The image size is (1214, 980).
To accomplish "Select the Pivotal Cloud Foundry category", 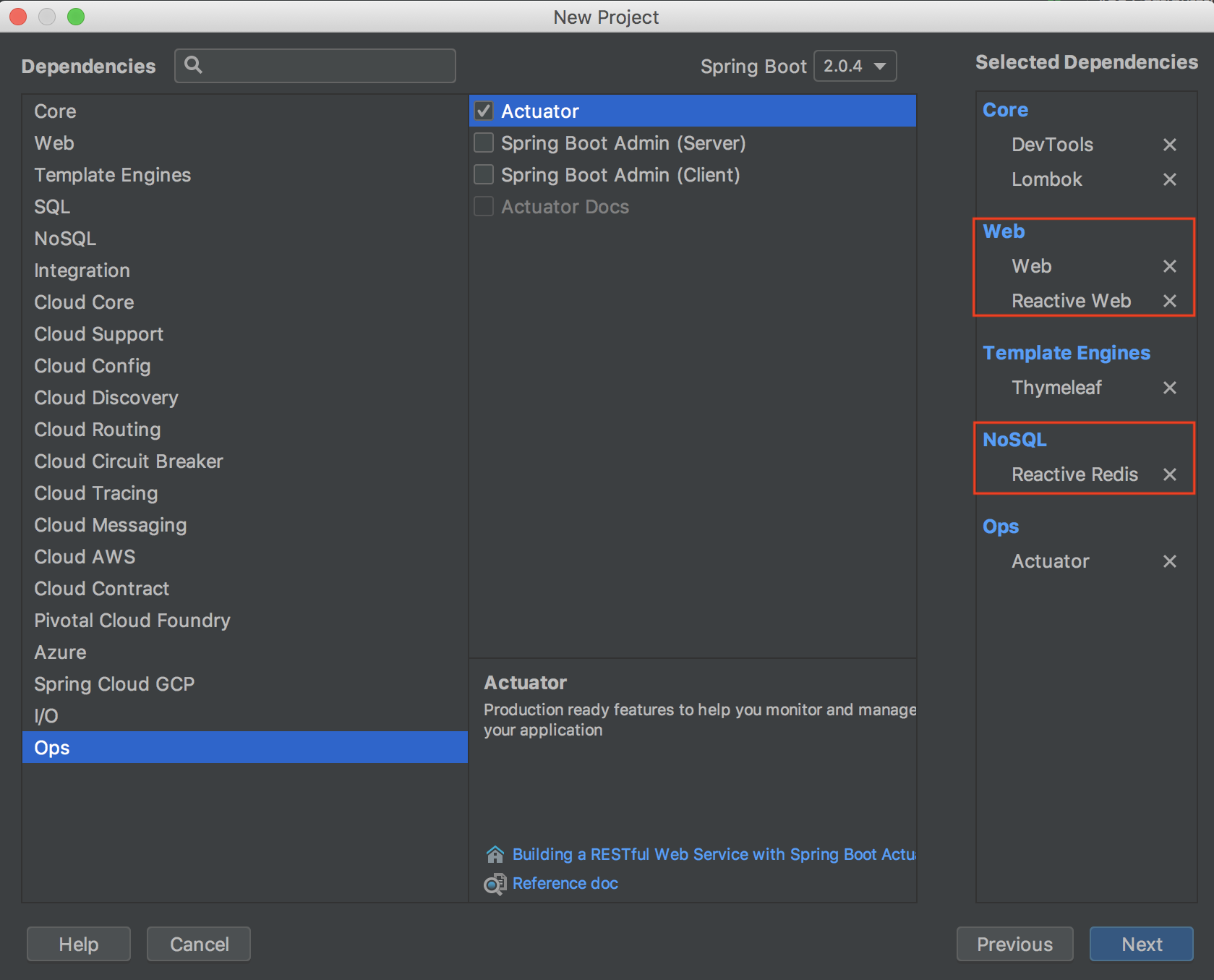I will pos(245,621).
